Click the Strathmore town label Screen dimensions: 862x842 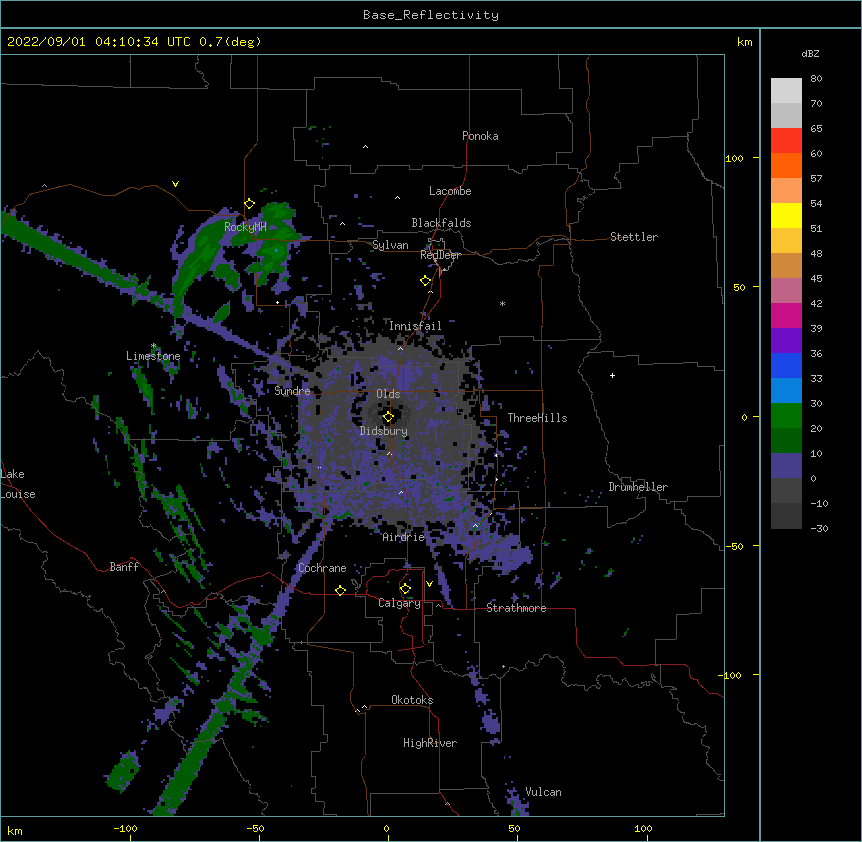[x=516, y=608]
